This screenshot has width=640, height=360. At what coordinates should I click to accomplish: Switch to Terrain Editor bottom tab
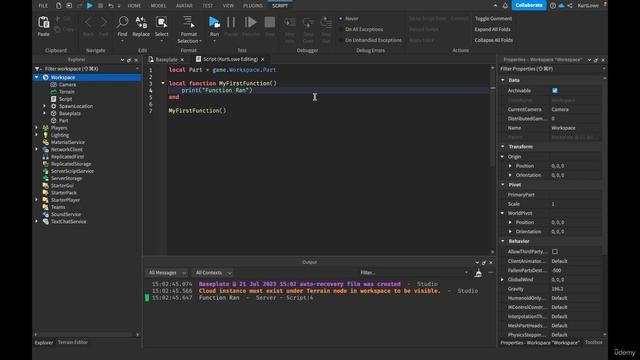[x=73, y=342]
